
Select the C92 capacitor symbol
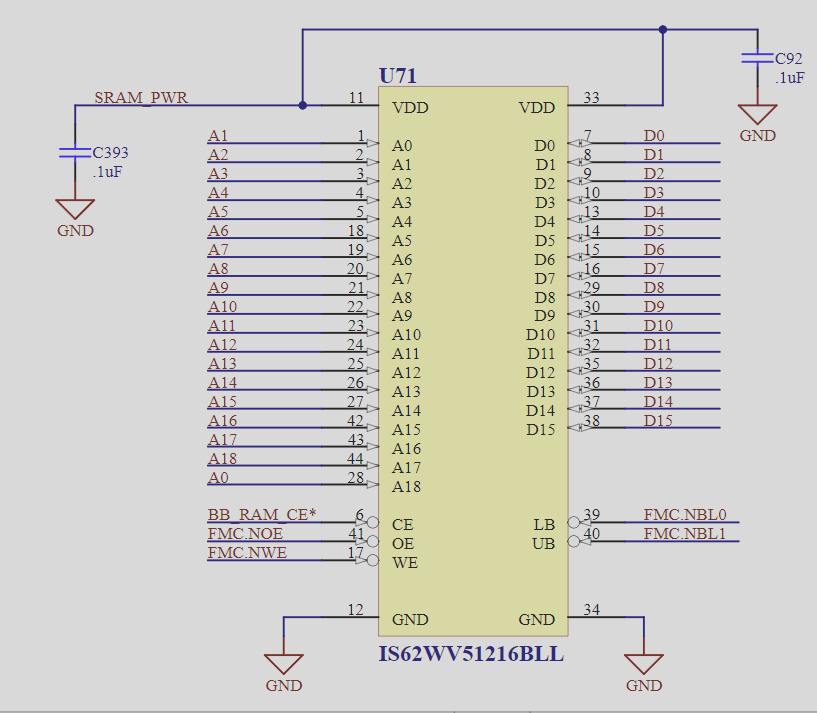point(755,60)
